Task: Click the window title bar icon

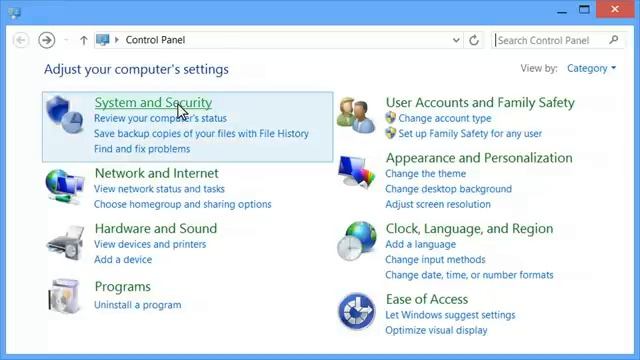Action: point(14,13)
